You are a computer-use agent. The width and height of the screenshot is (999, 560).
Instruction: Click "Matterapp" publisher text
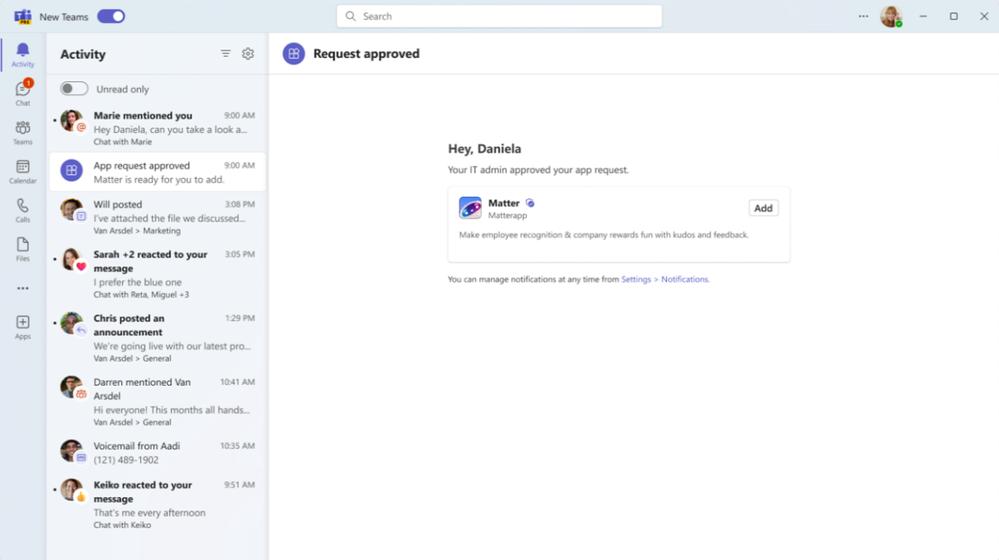[x=507, y=215]
